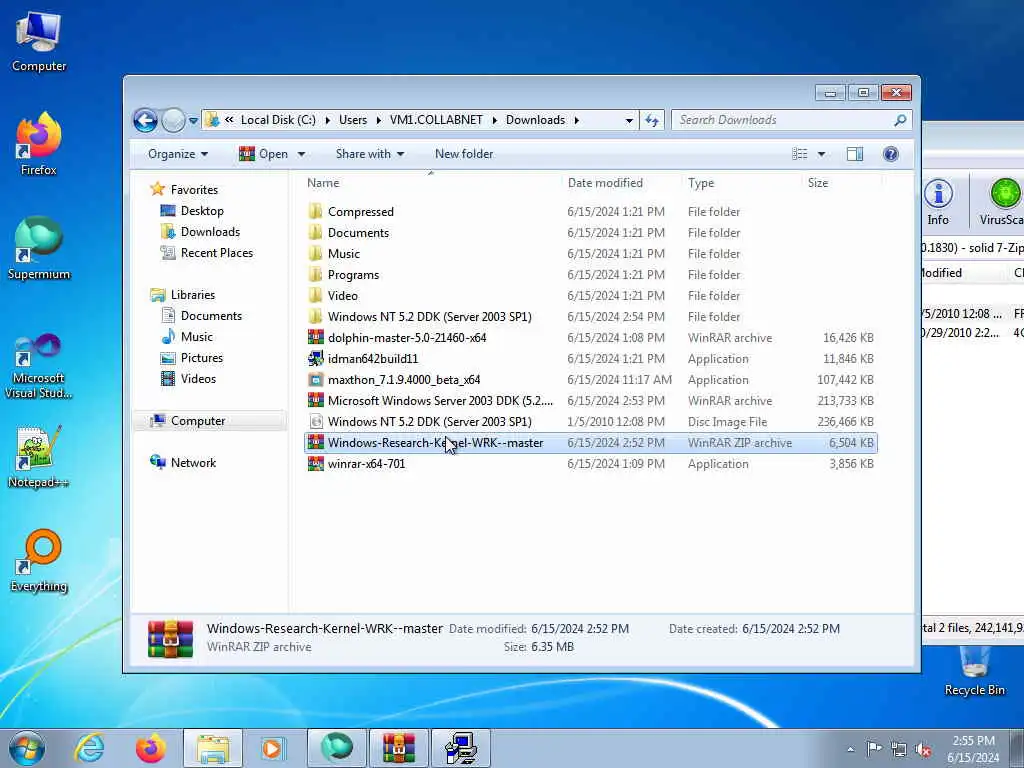Click the refresh button next to address bar
This screenshot has height=768, width=1024.
coord(652,120)
